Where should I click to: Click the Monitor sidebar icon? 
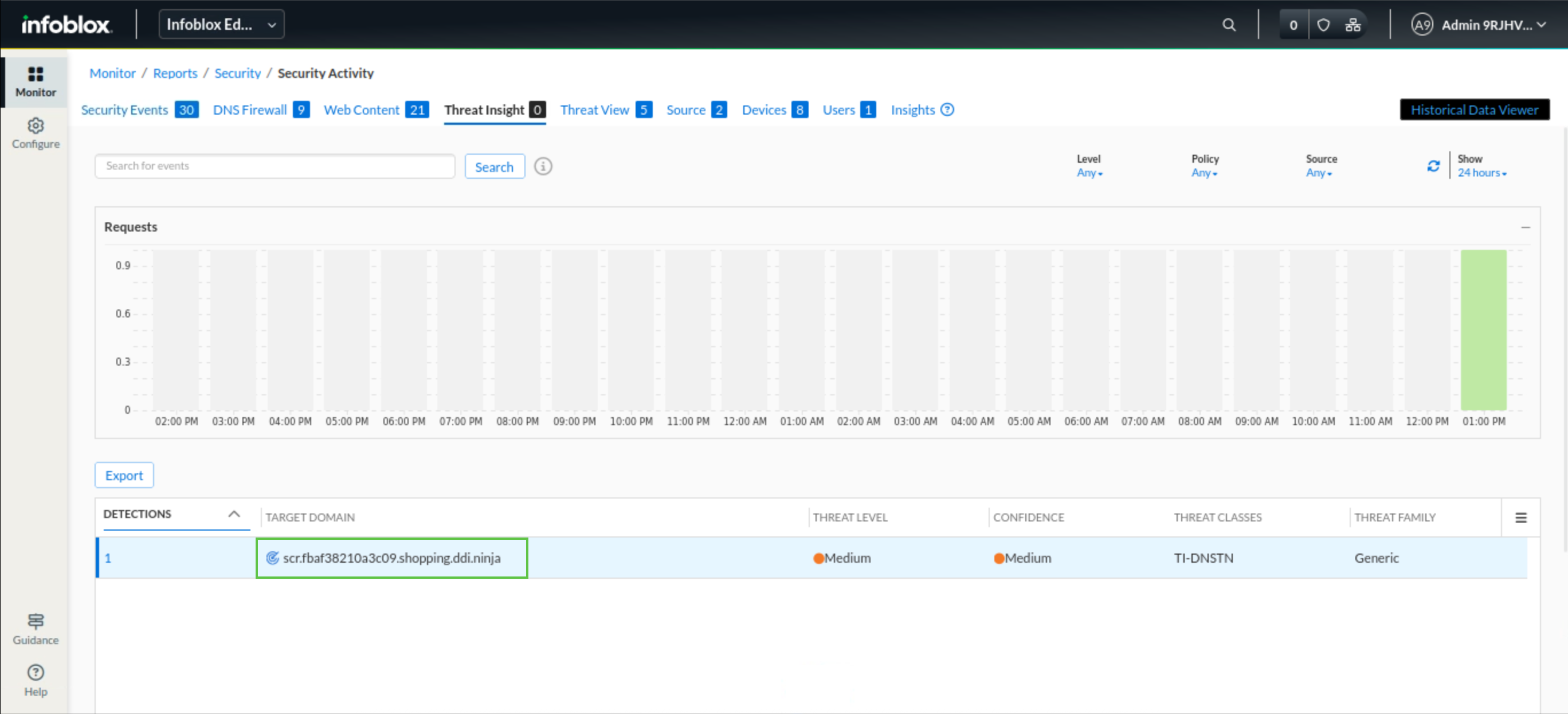(36, 74)
